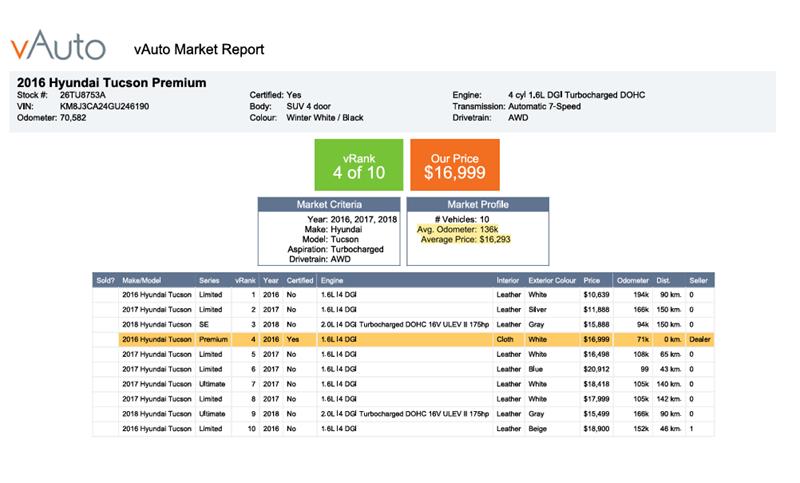This screenshot has height=483, width=800.
Task: Click the 65 km distance cell
Action: click(x=670, y=354)
